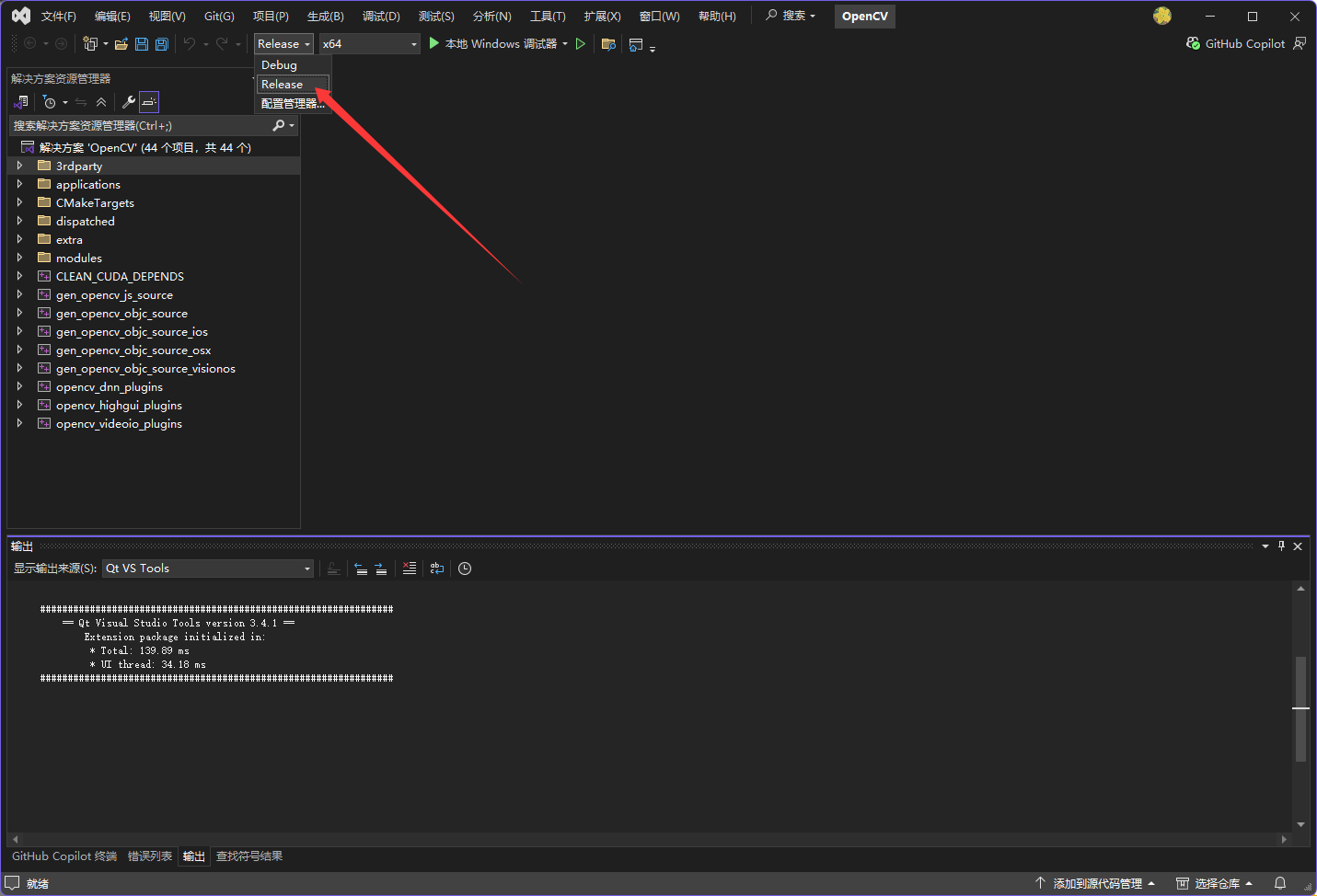Click the find in files folder icon
Viewport: 1317px width, 896px height.
pyautogui.click(x=608, y=43)
